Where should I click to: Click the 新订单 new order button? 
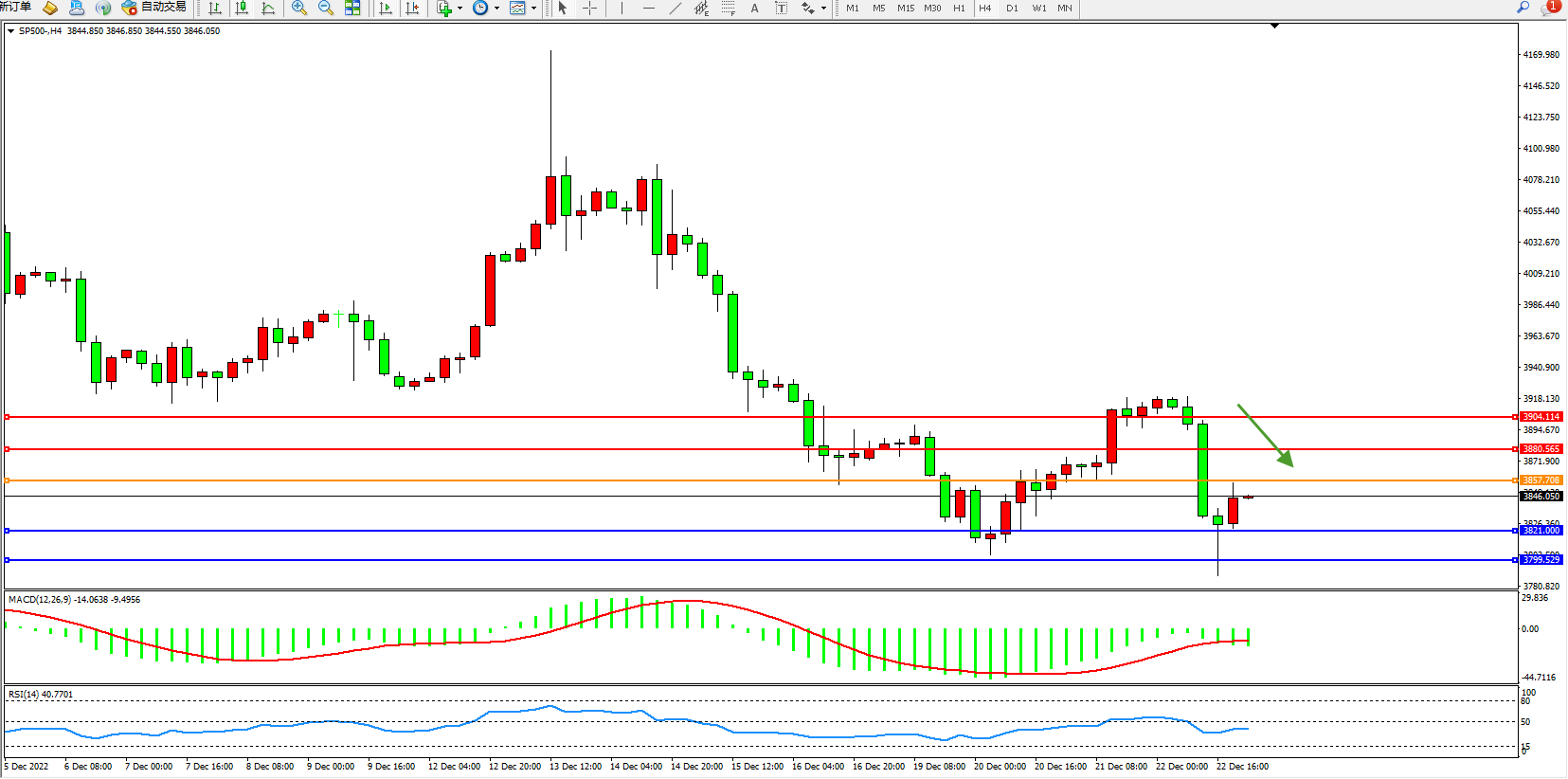click(15, 8)
